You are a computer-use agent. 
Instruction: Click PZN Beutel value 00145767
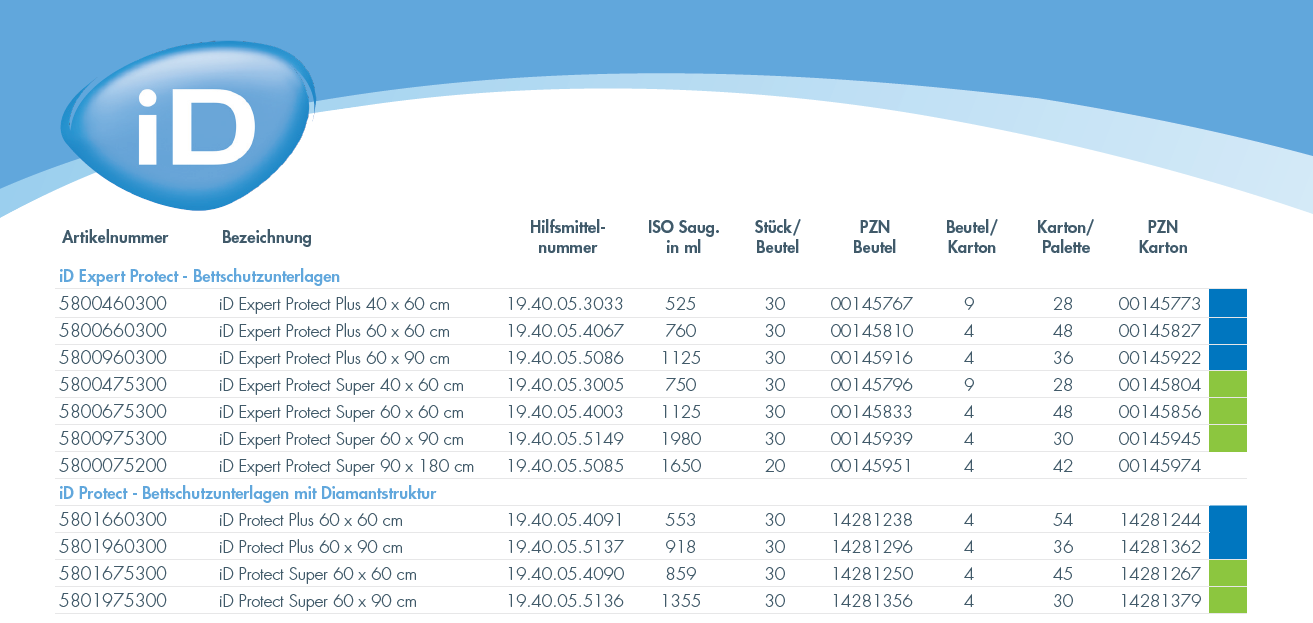[871, 303]
